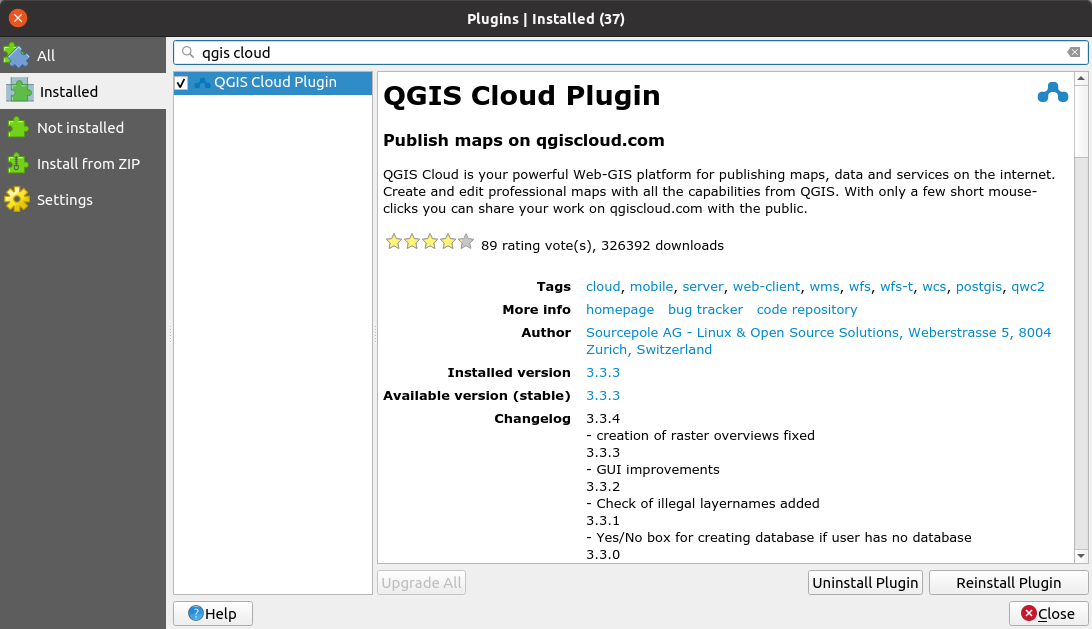Image resolution: width=1092 pixels, height=629 pixels.
Task: Click the available version 3.3.3 link
Action: tap(603, 396)
